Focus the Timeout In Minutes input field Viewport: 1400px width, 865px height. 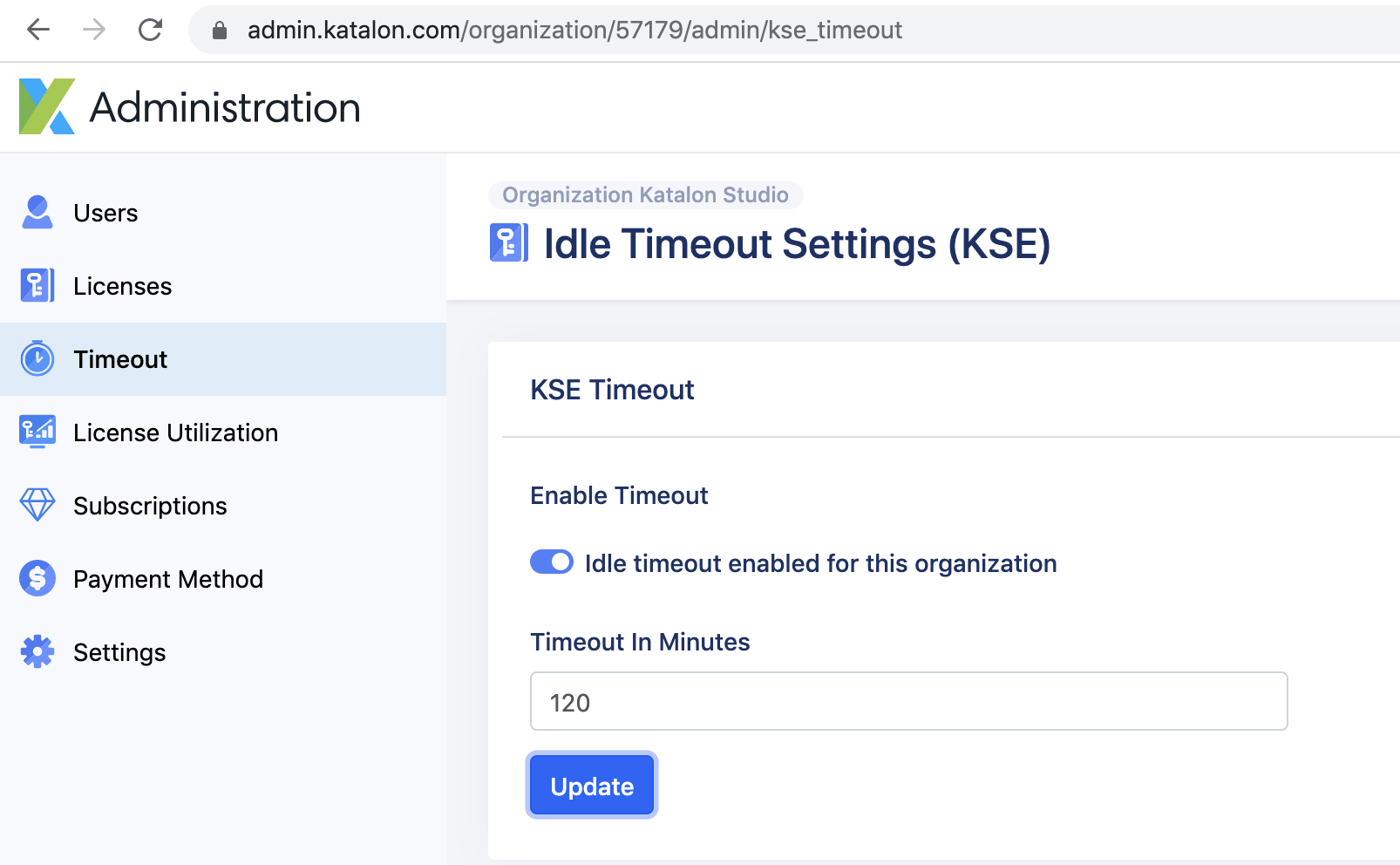[x=909, y=701]
